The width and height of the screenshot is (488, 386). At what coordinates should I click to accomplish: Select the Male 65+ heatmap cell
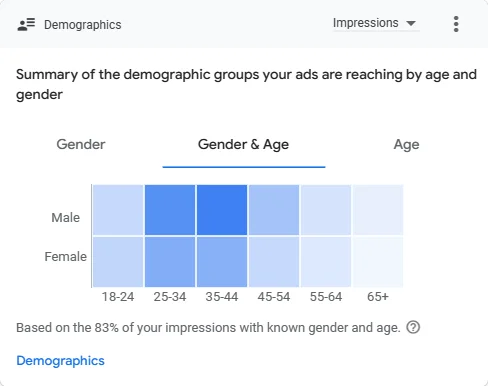point(378,210)
